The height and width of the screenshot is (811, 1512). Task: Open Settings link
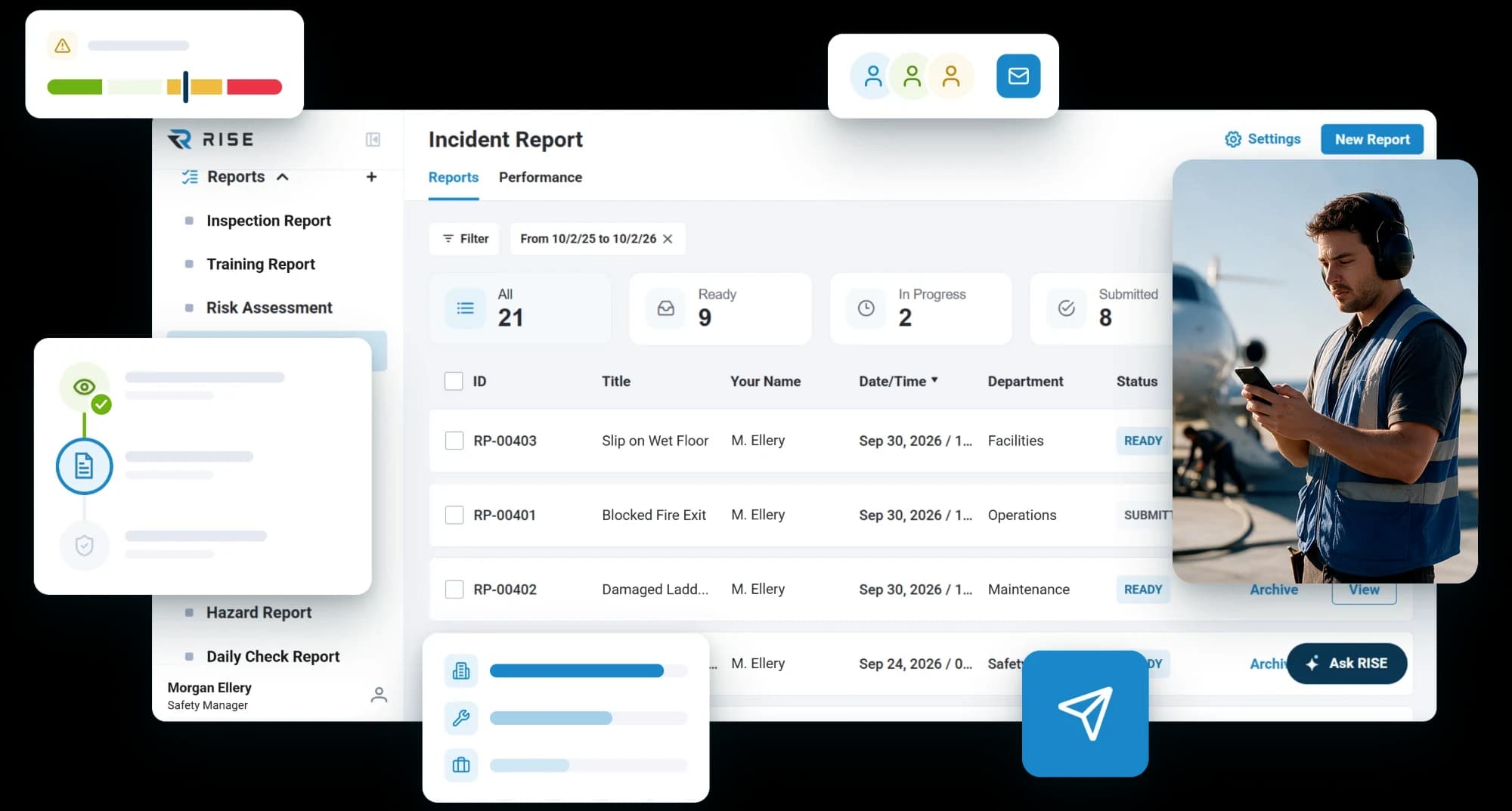pos(1263,139)
